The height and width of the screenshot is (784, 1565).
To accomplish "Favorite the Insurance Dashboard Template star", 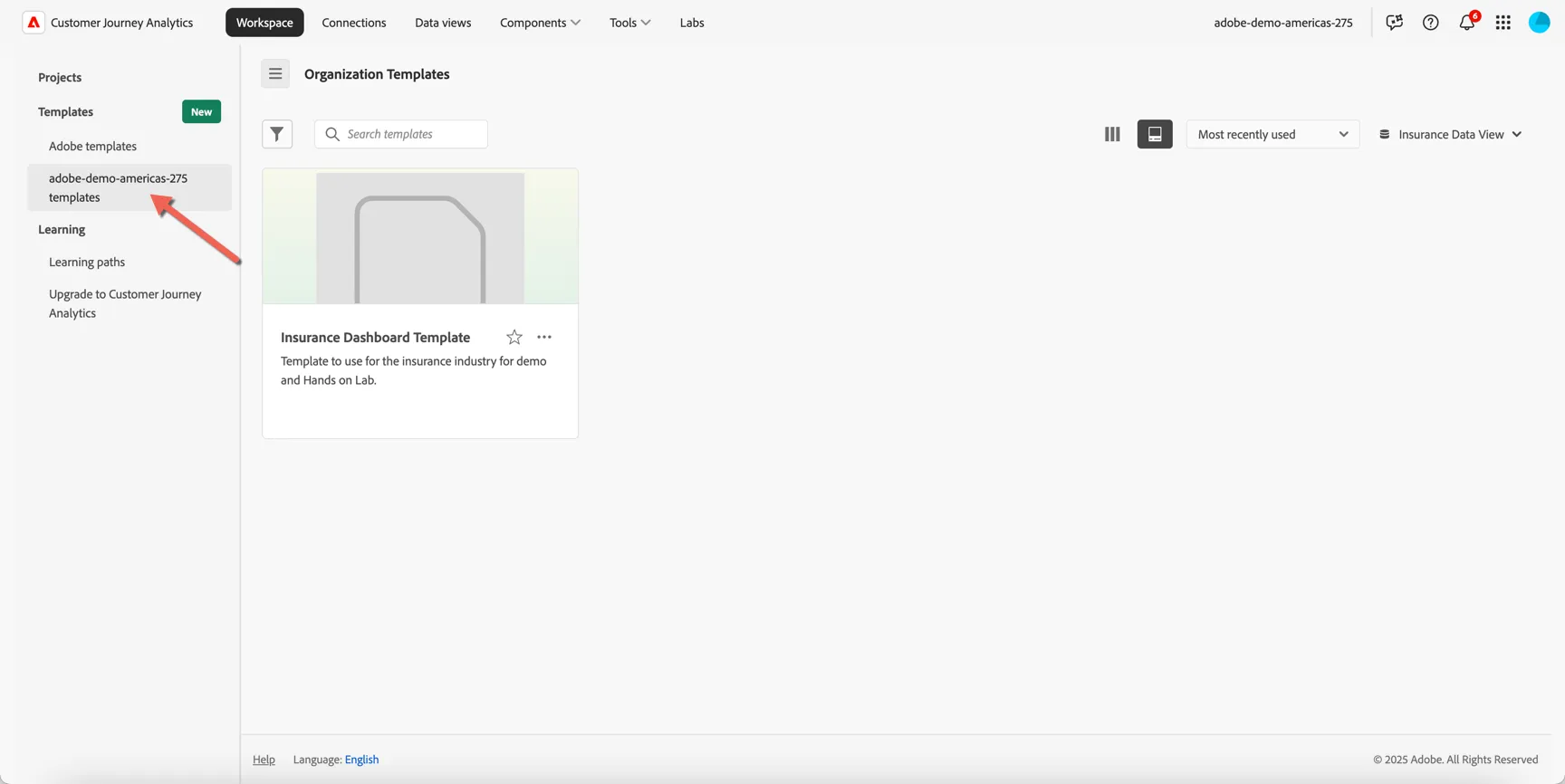I will click(514, 337).
